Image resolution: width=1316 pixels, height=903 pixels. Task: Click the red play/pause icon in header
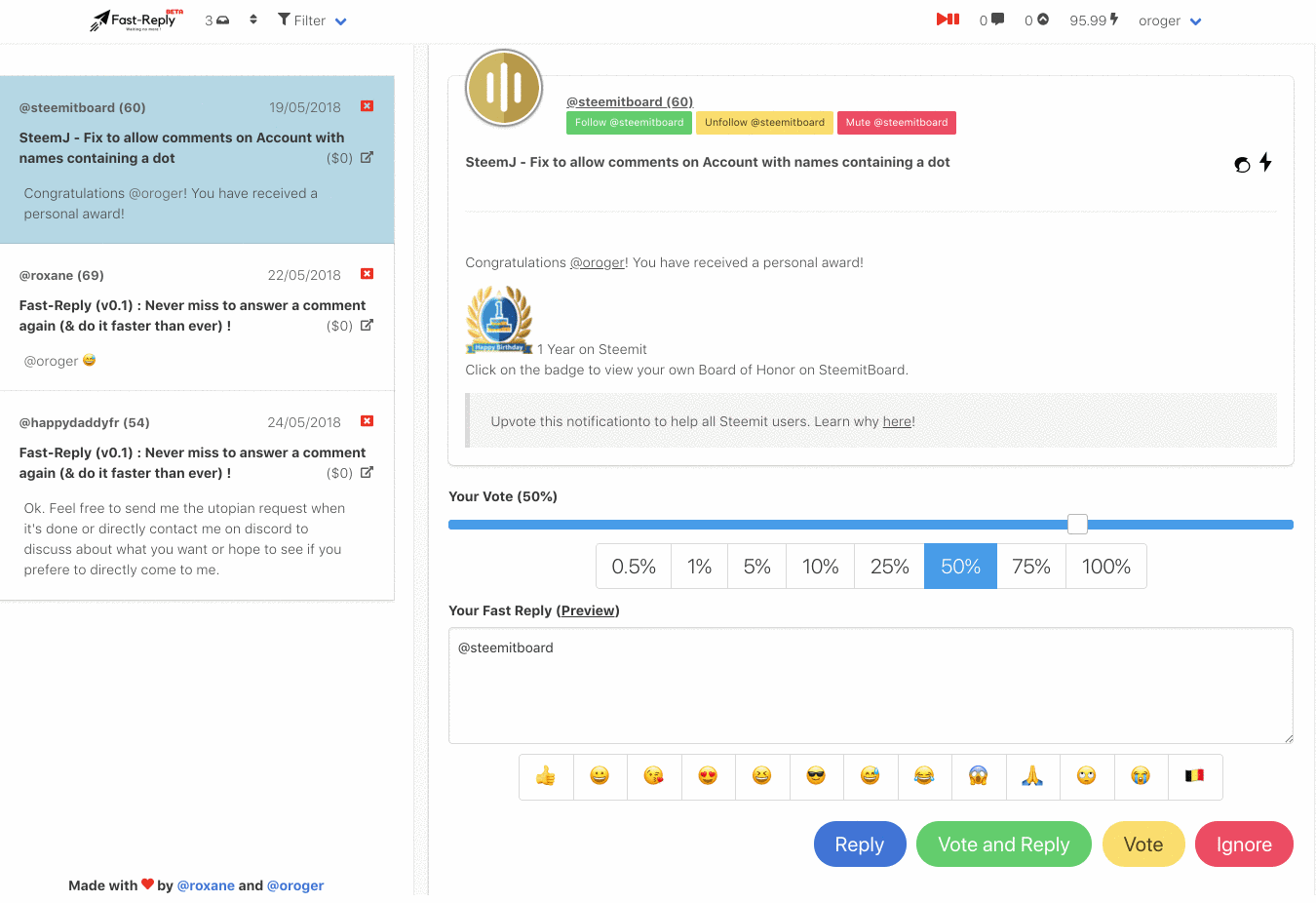pyautogui.click(x=948, y=20)
